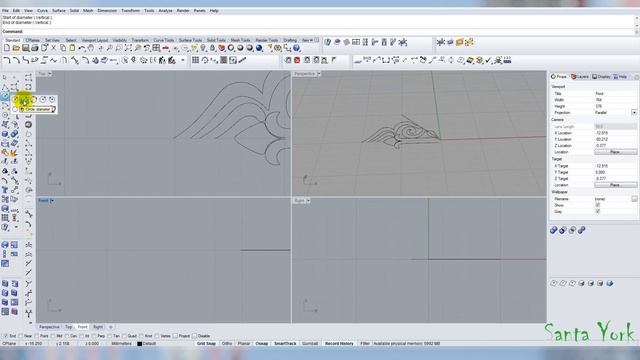Click the Target Location Place button
Image resolution: width=640 pixels, height=360 pixels.
click(x=615, y=185)
